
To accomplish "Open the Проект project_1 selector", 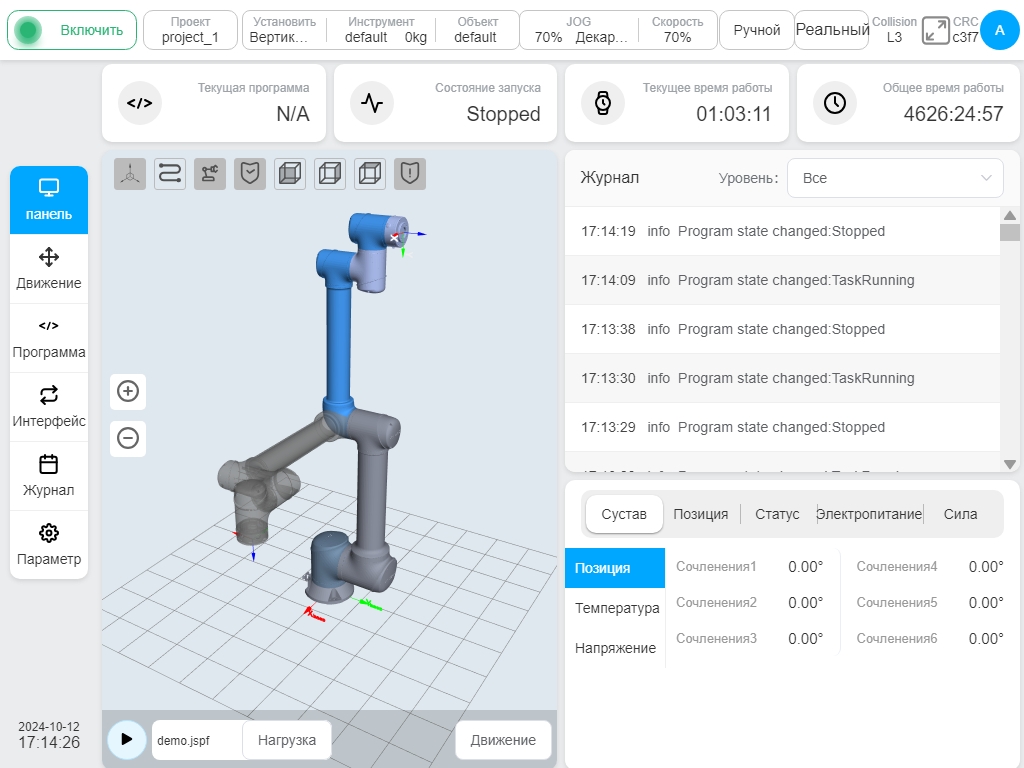I will click(x=190, y=30).
